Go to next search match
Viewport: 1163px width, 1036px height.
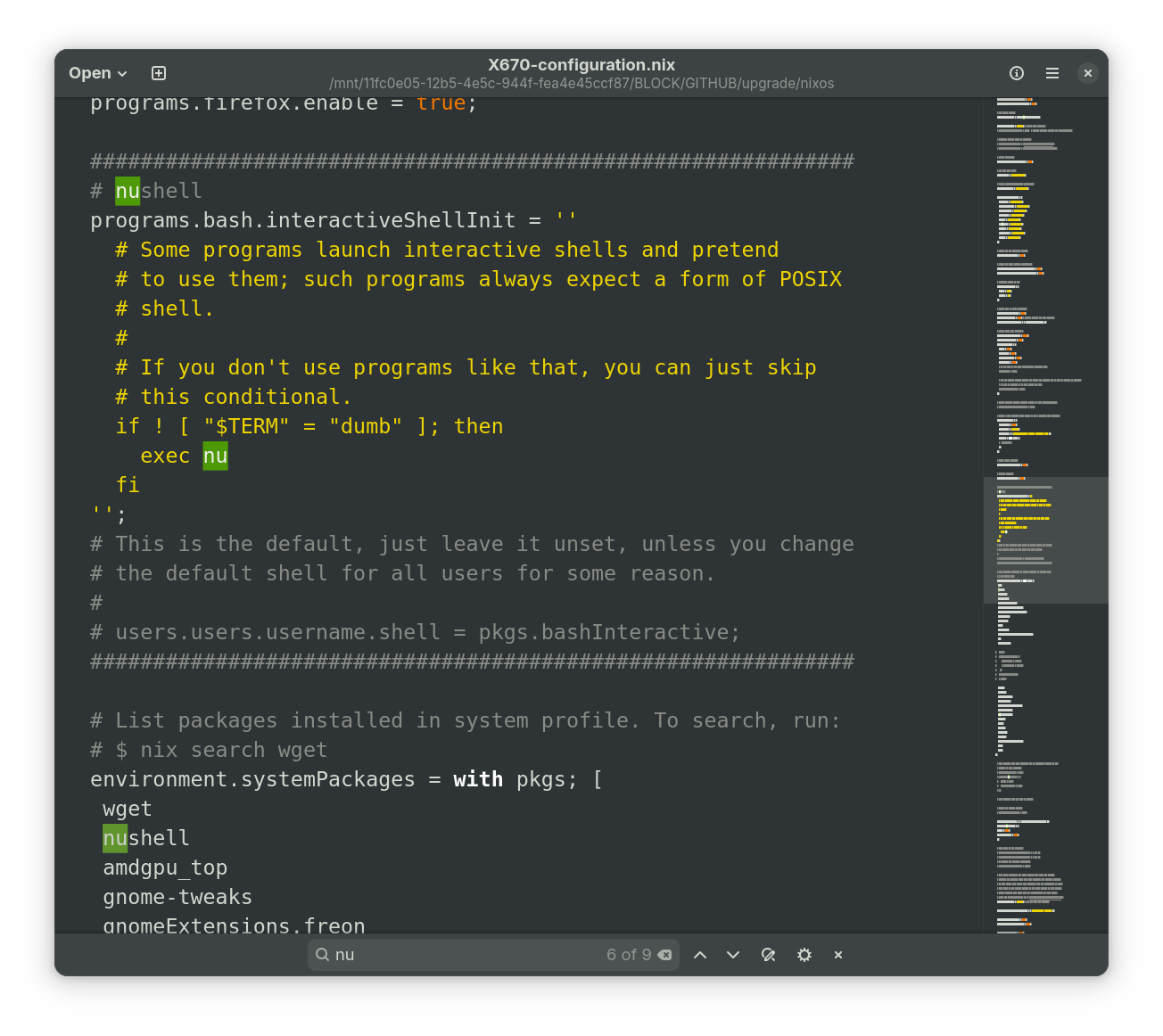(x=733, y=955)
